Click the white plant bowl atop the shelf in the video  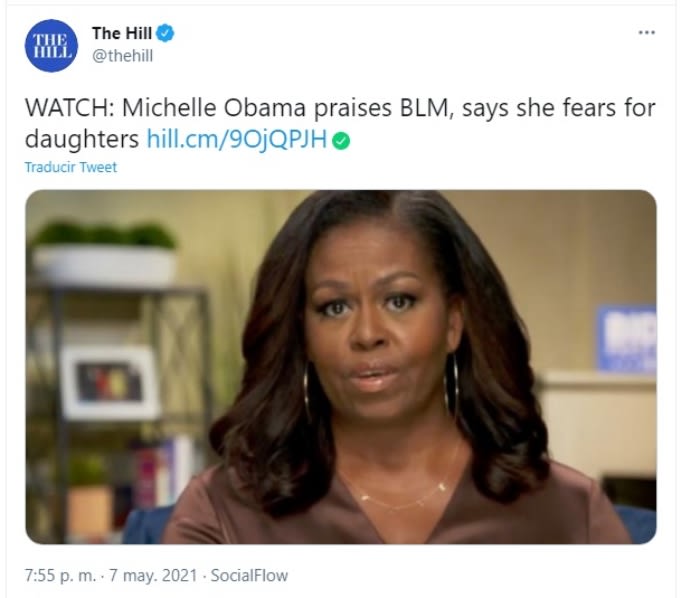[x=104, y=266]
